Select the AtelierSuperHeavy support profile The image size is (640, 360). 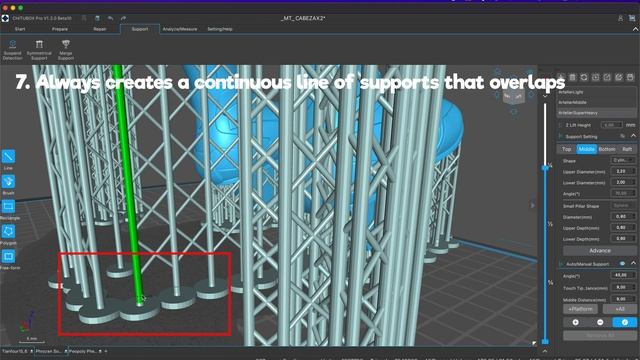point(596,113)
